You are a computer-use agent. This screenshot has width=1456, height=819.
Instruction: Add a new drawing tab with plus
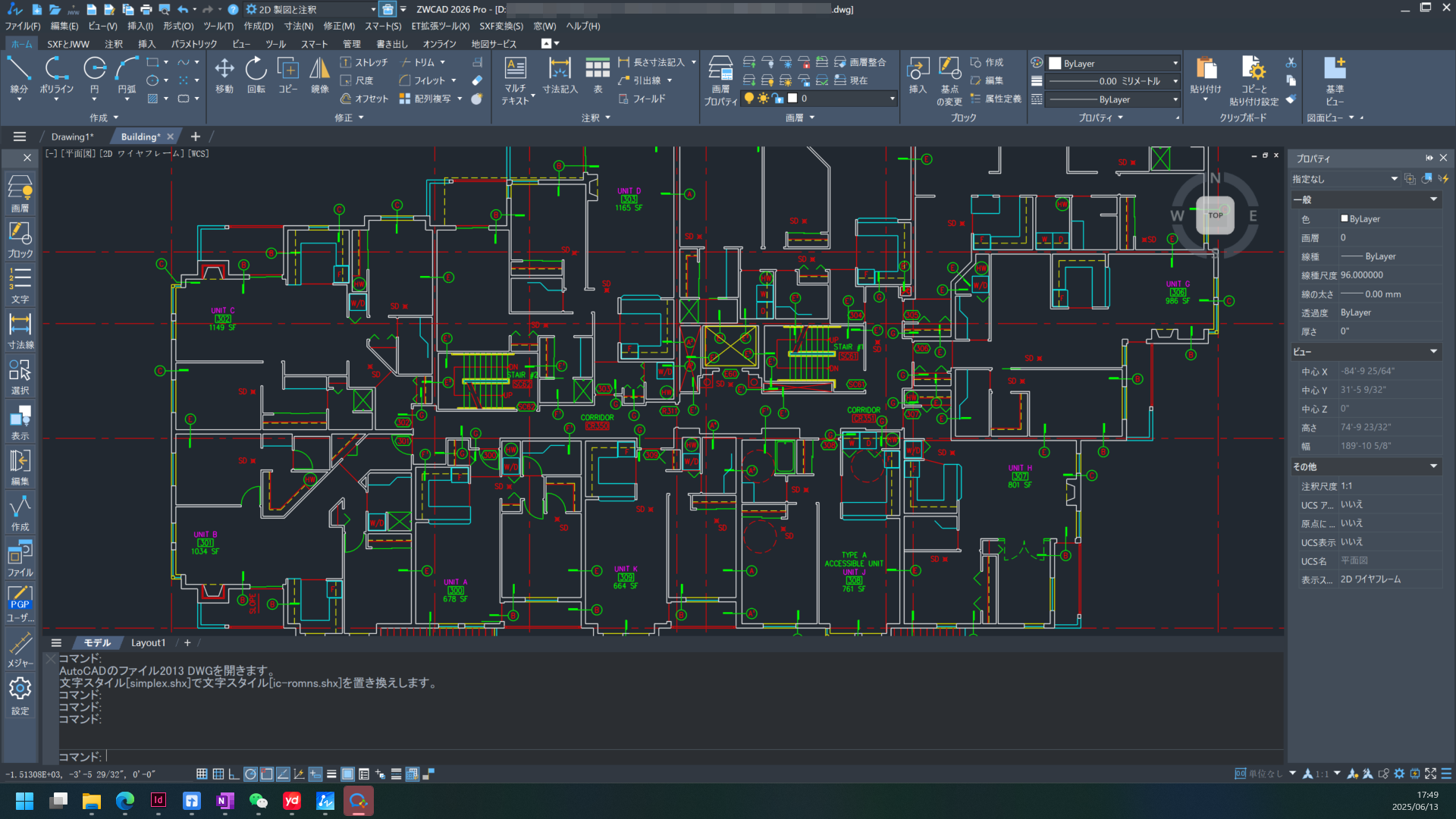pos(195,136)
